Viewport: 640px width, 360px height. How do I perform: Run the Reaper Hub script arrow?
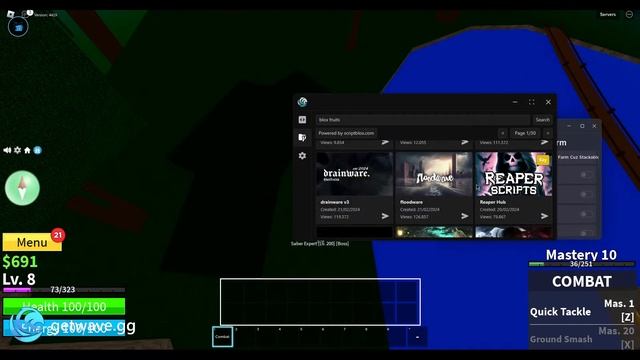(544, 216)
